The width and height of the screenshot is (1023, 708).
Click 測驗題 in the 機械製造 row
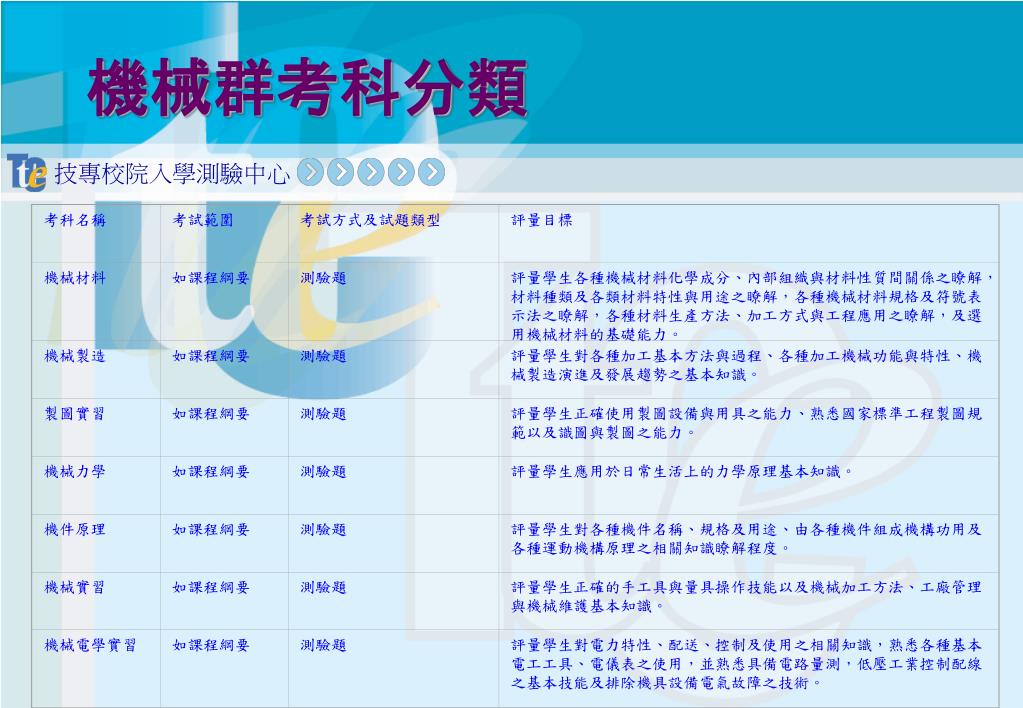pyautogui.click(x=324, y=356)
